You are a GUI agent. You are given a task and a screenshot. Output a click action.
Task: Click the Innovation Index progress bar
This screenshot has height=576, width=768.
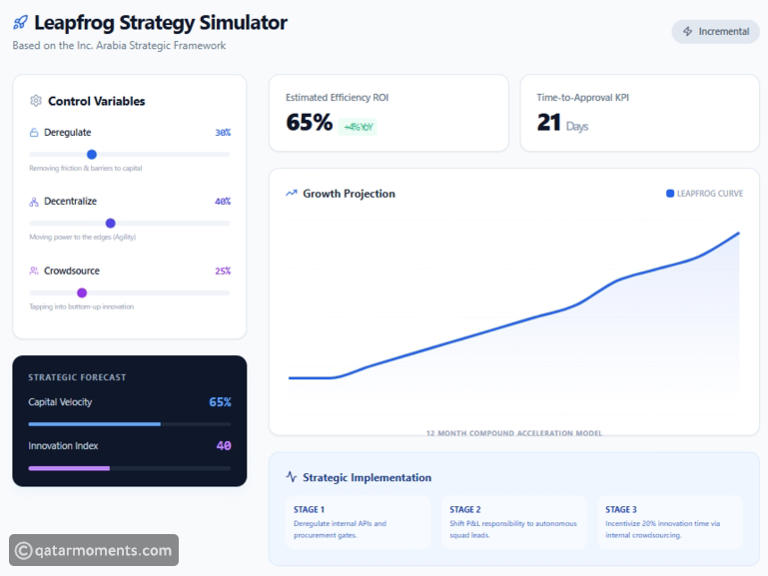(129, 468)
